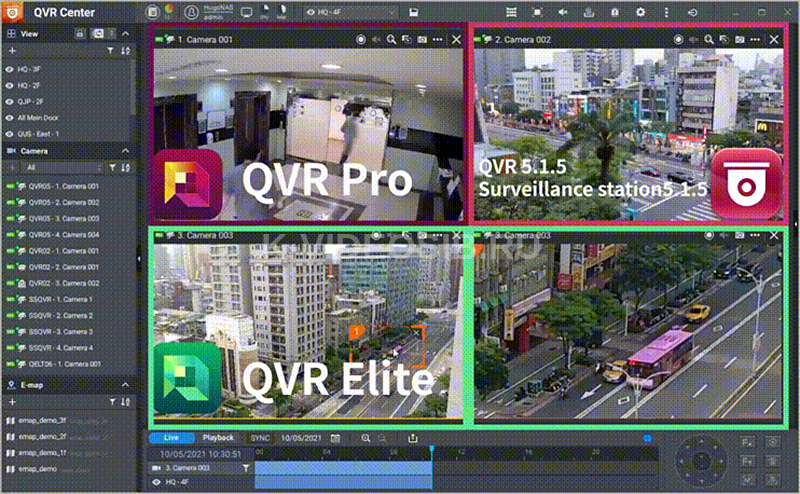Mute audio using top toolbar speaker icon
Screen dimensions: 800x494
pyautogui.click(x=563, y=11)
